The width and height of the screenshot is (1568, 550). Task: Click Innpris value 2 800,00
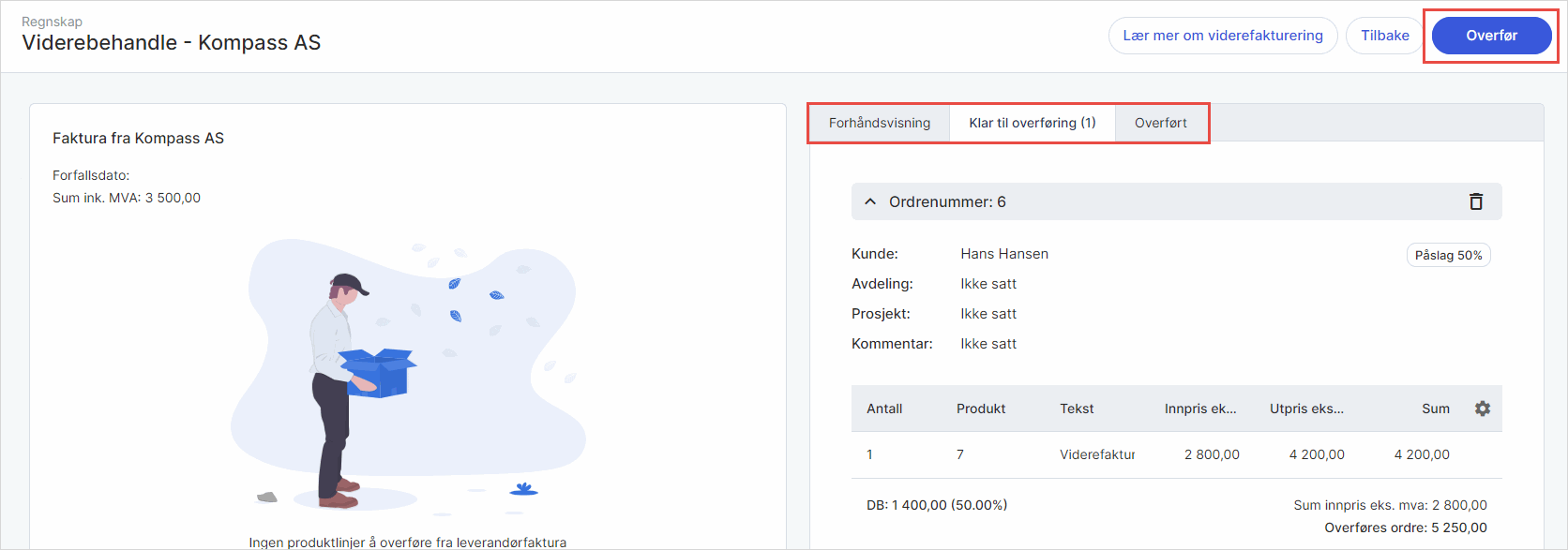[1211, 454]
